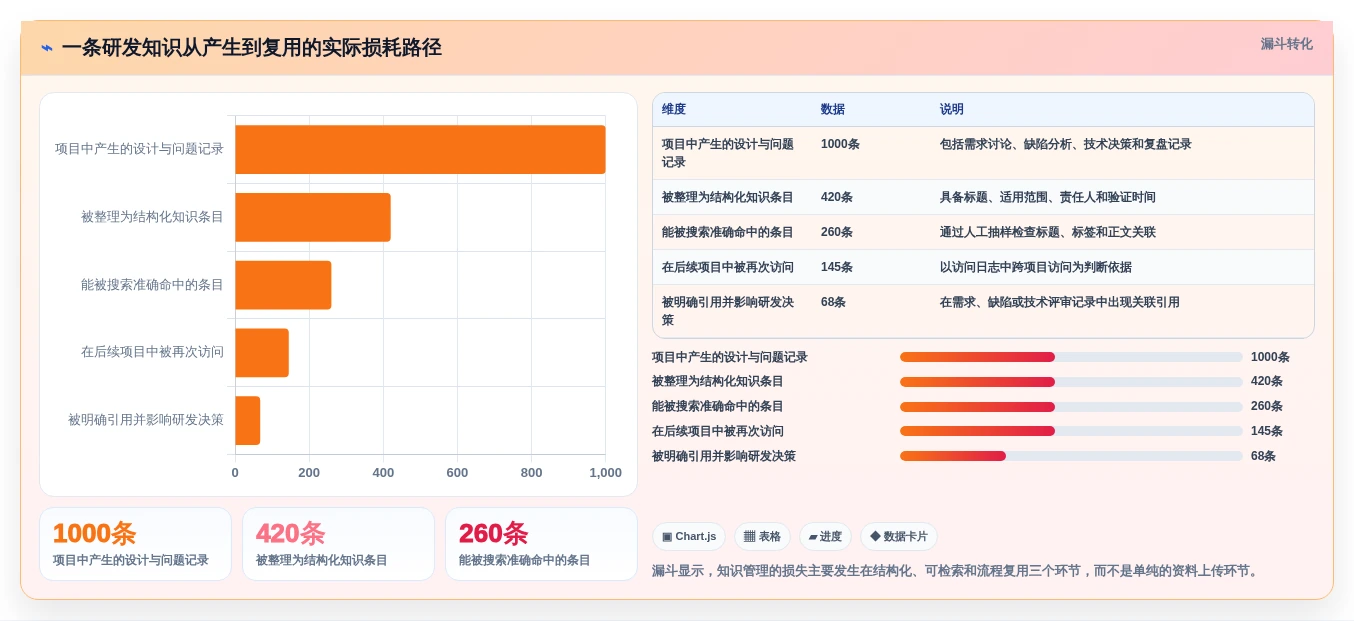Click the progress bar for 项目中产生的设计与问题记录

pyautogui.click(x=1071, y=357)
